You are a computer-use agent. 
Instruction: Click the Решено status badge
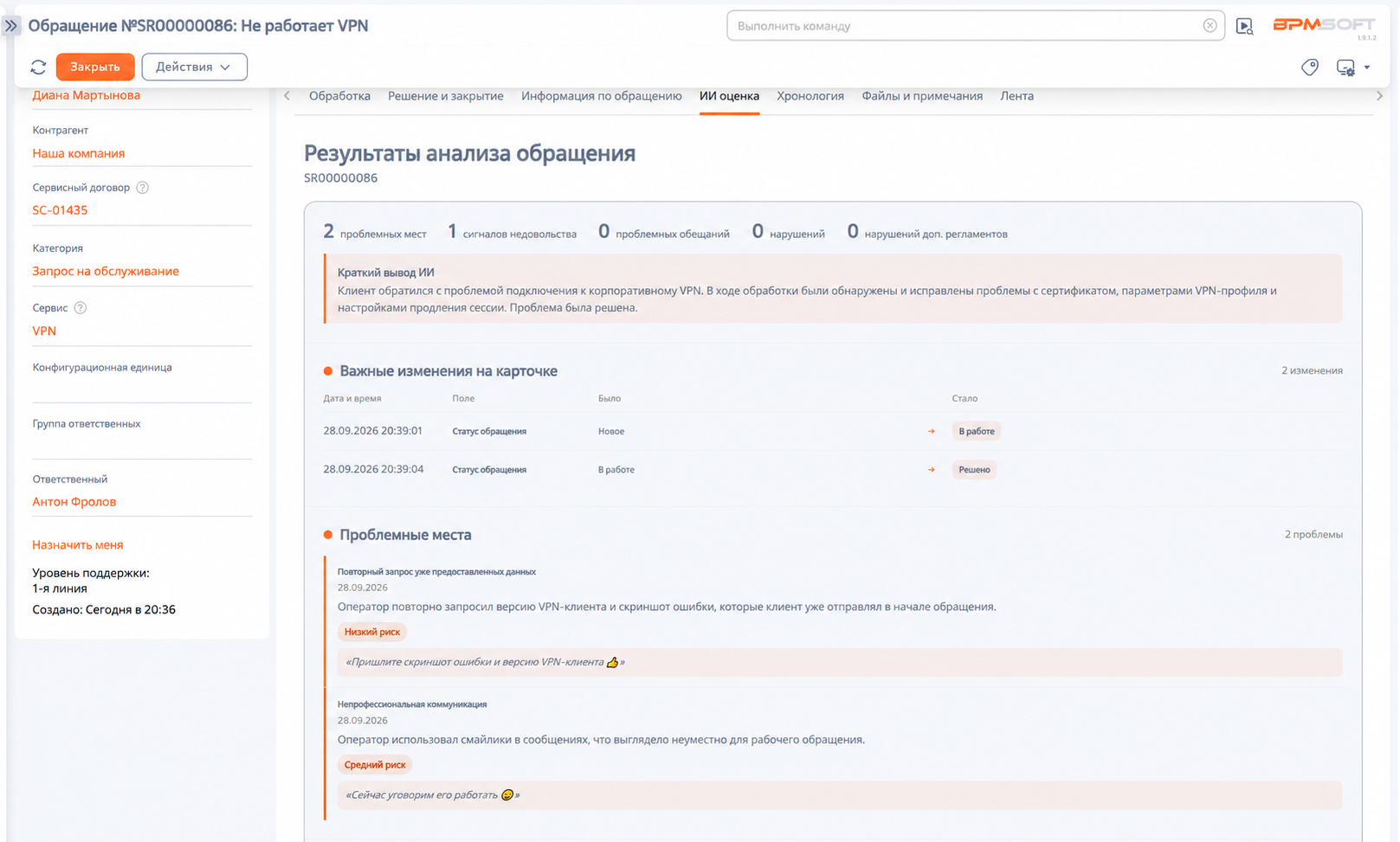tap(974, 470)
